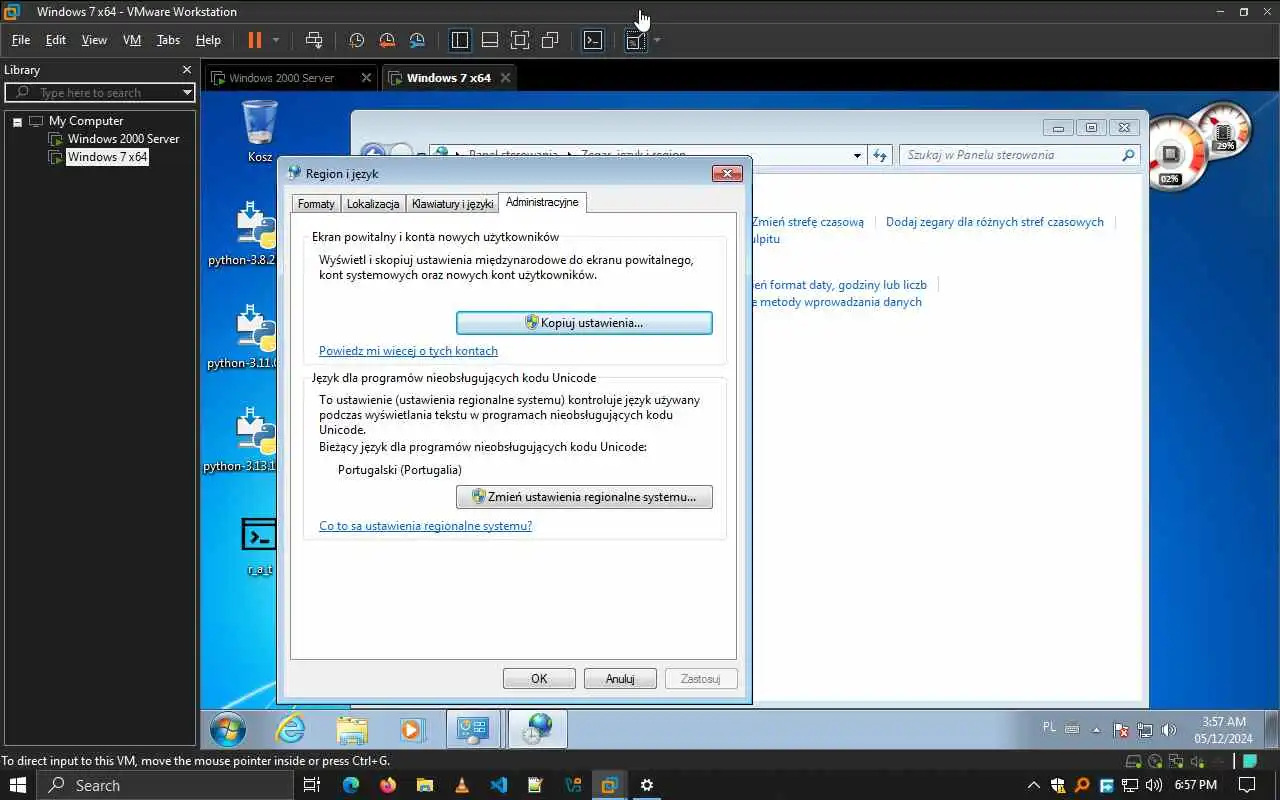Click the Pause/Suspend VM toolbar icon
The width and height of the screenshot is (1280, 800).
click(x=254, y=40)
